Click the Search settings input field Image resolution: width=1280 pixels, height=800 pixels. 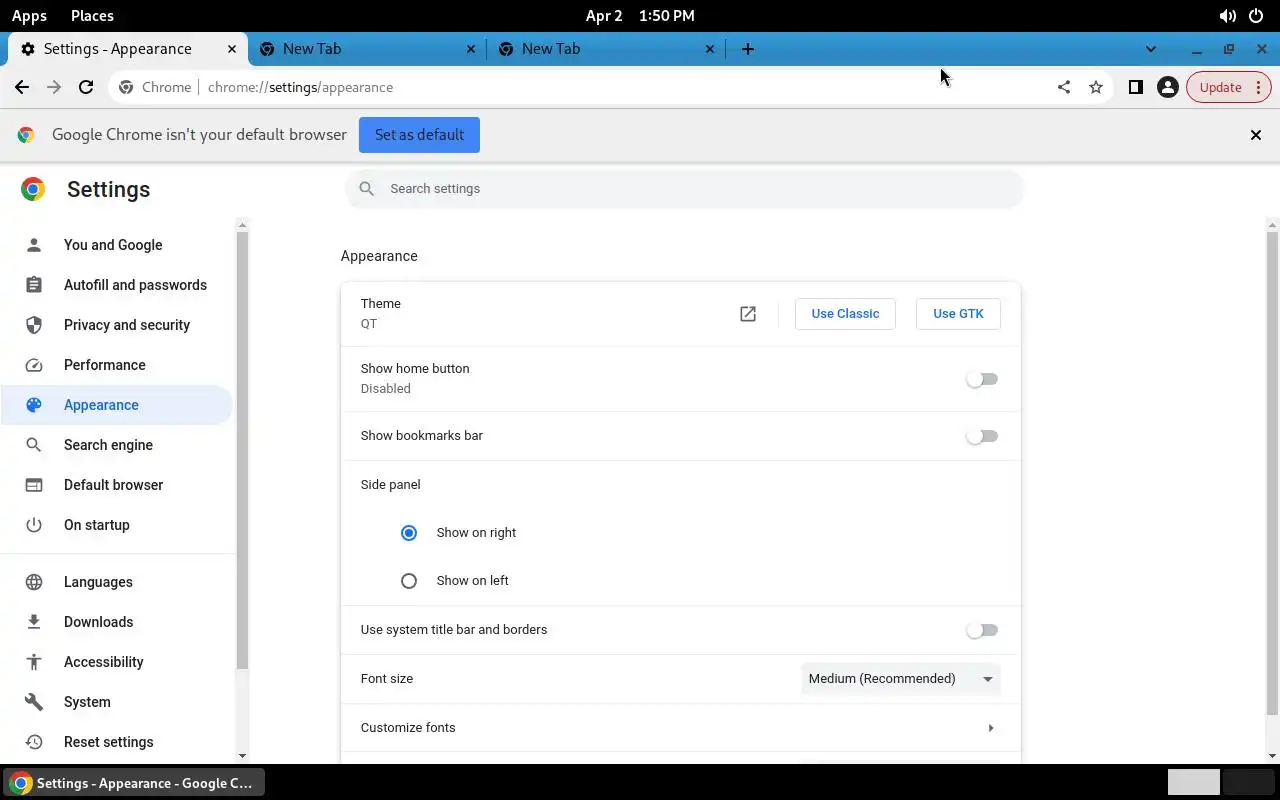[684, 189]
